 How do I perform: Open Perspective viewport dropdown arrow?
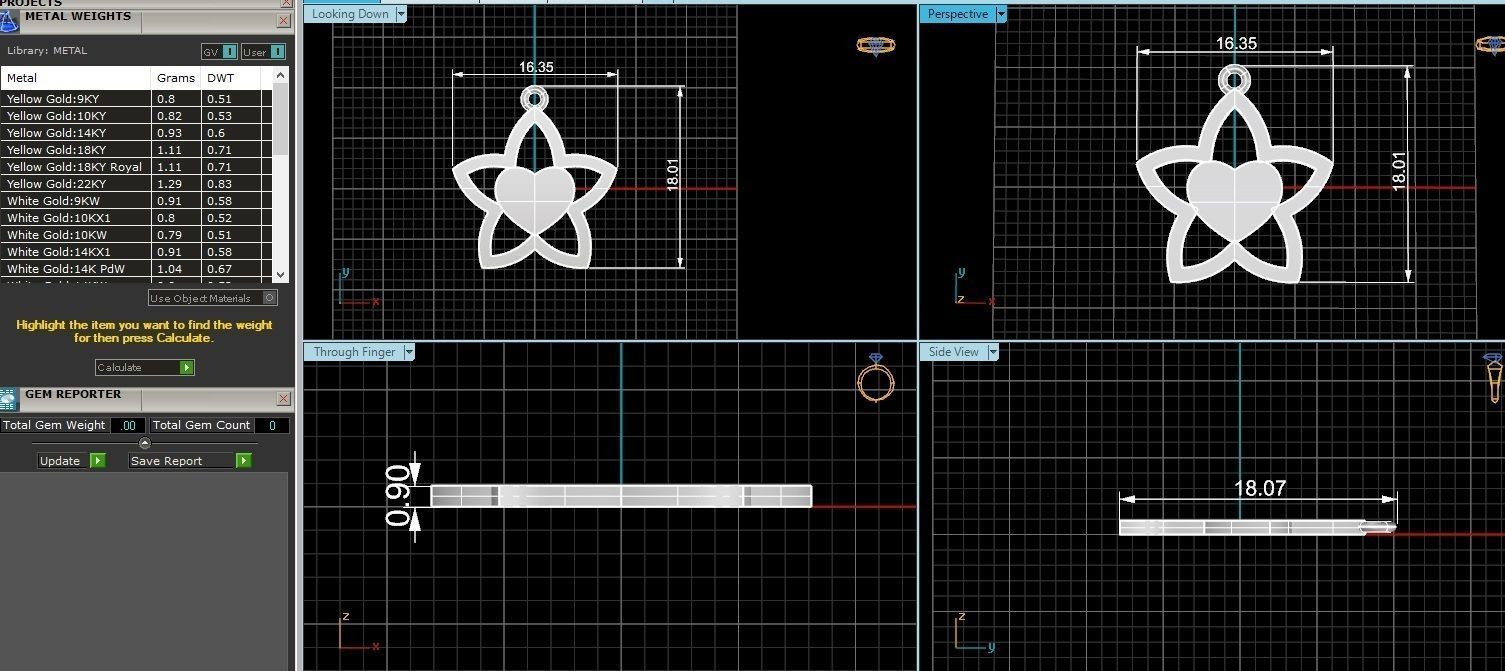1001,14
